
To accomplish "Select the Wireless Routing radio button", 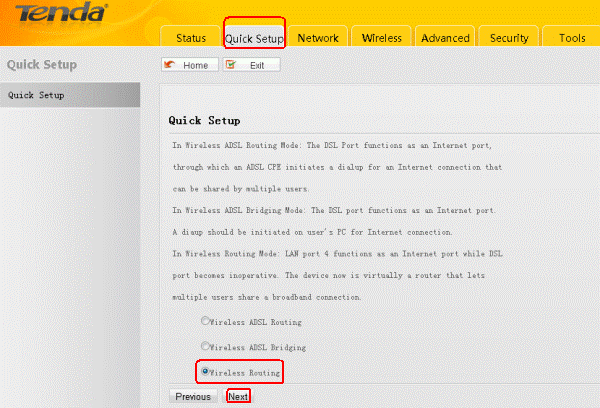I will [206, 371].
